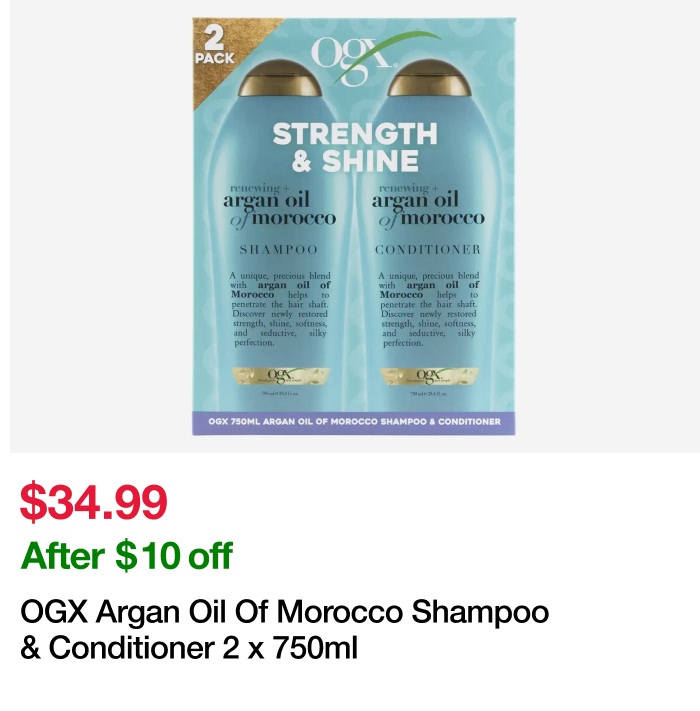Click the green After $10 off label

coord(126,555)
